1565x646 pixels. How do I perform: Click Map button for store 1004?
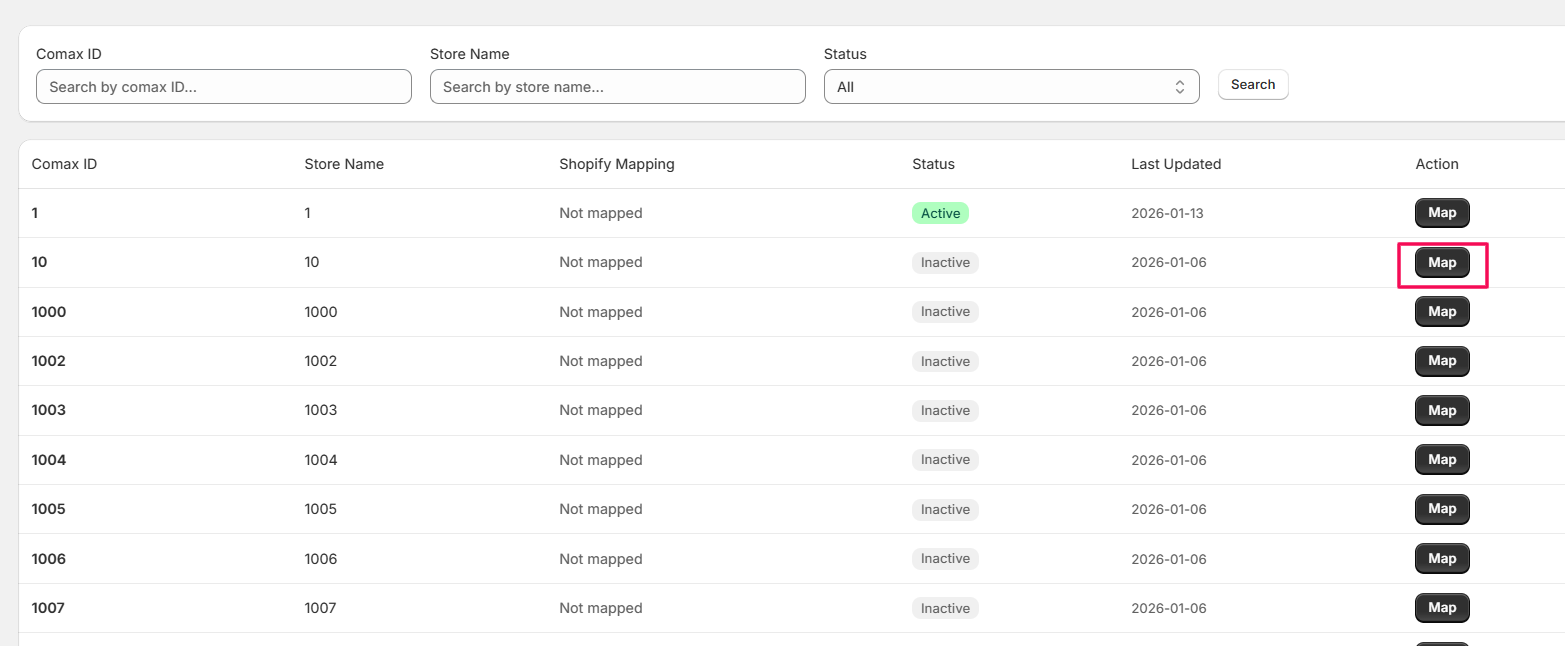click(1441, 460)
